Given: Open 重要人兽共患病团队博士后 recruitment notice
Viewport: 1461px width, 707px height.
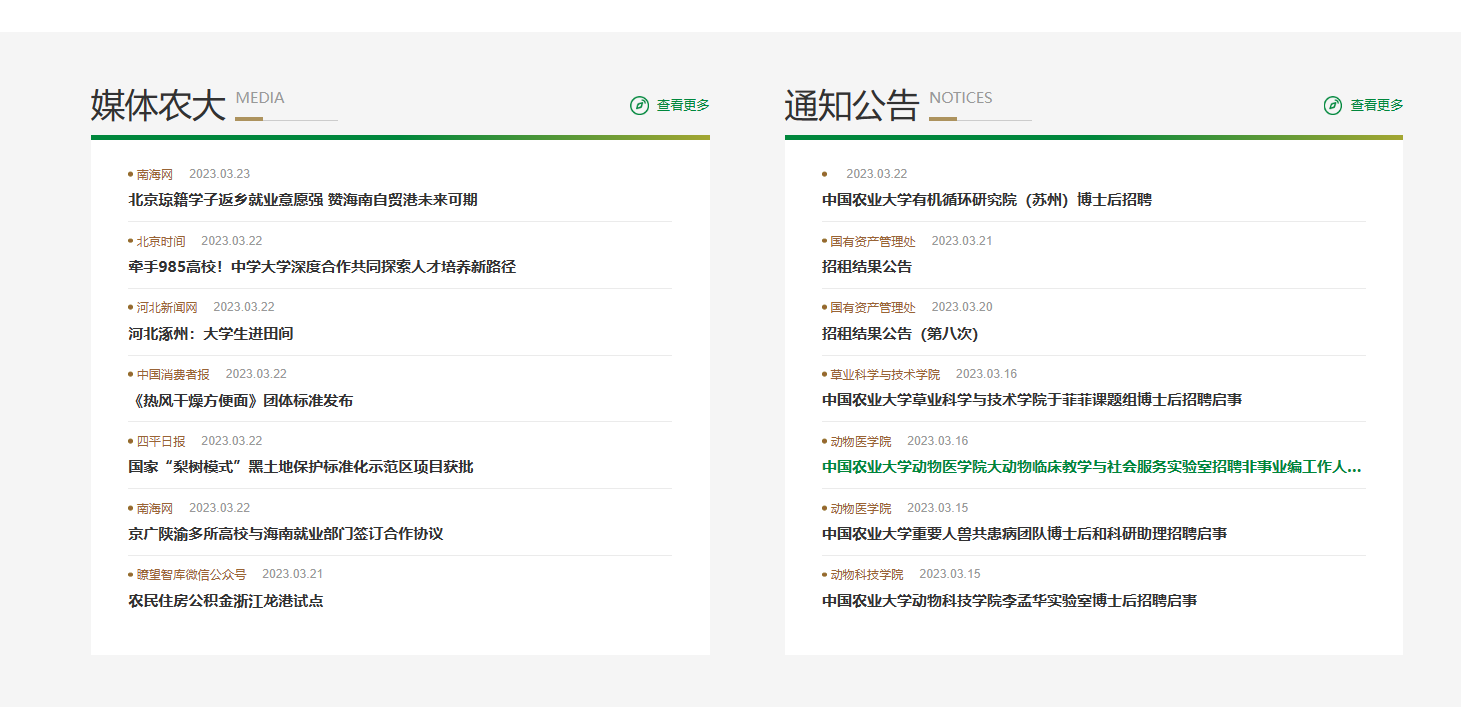Looking at the screenshot, I should (x=1024, y=534).
